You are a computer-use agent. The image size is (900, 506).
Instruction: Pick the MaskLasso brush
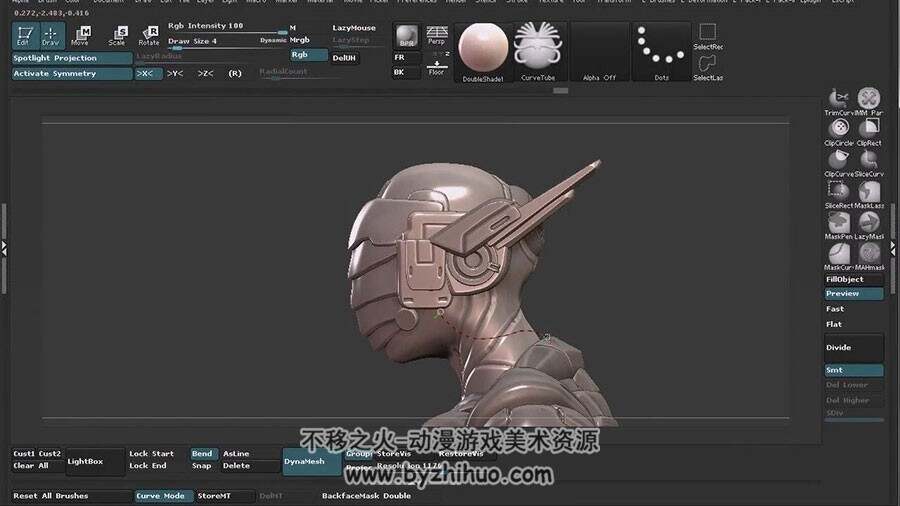[x=869, y=194]
